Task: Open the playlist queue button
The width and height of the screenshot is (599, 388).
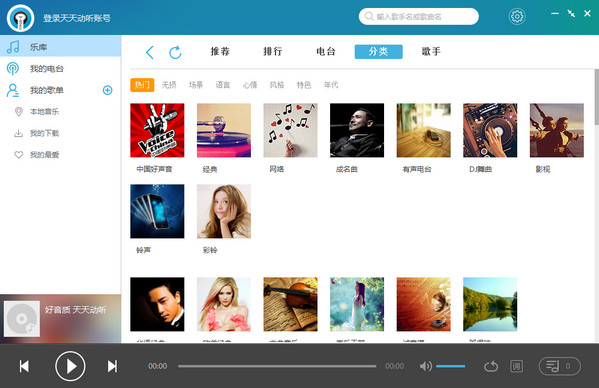Action: pyautogui.click(x=560, y=366)
